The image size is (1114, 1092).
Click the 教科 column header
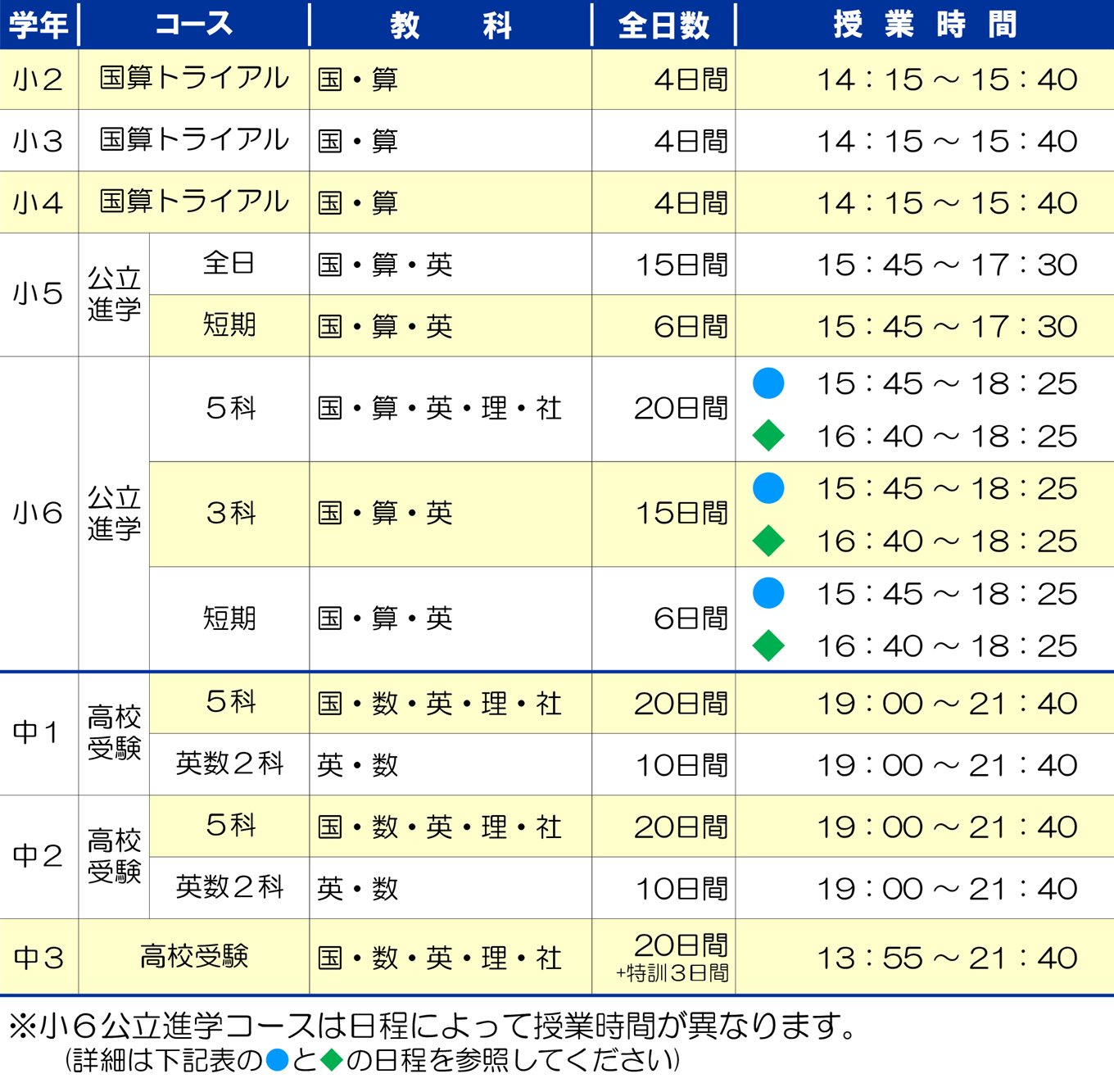point(451,25)
